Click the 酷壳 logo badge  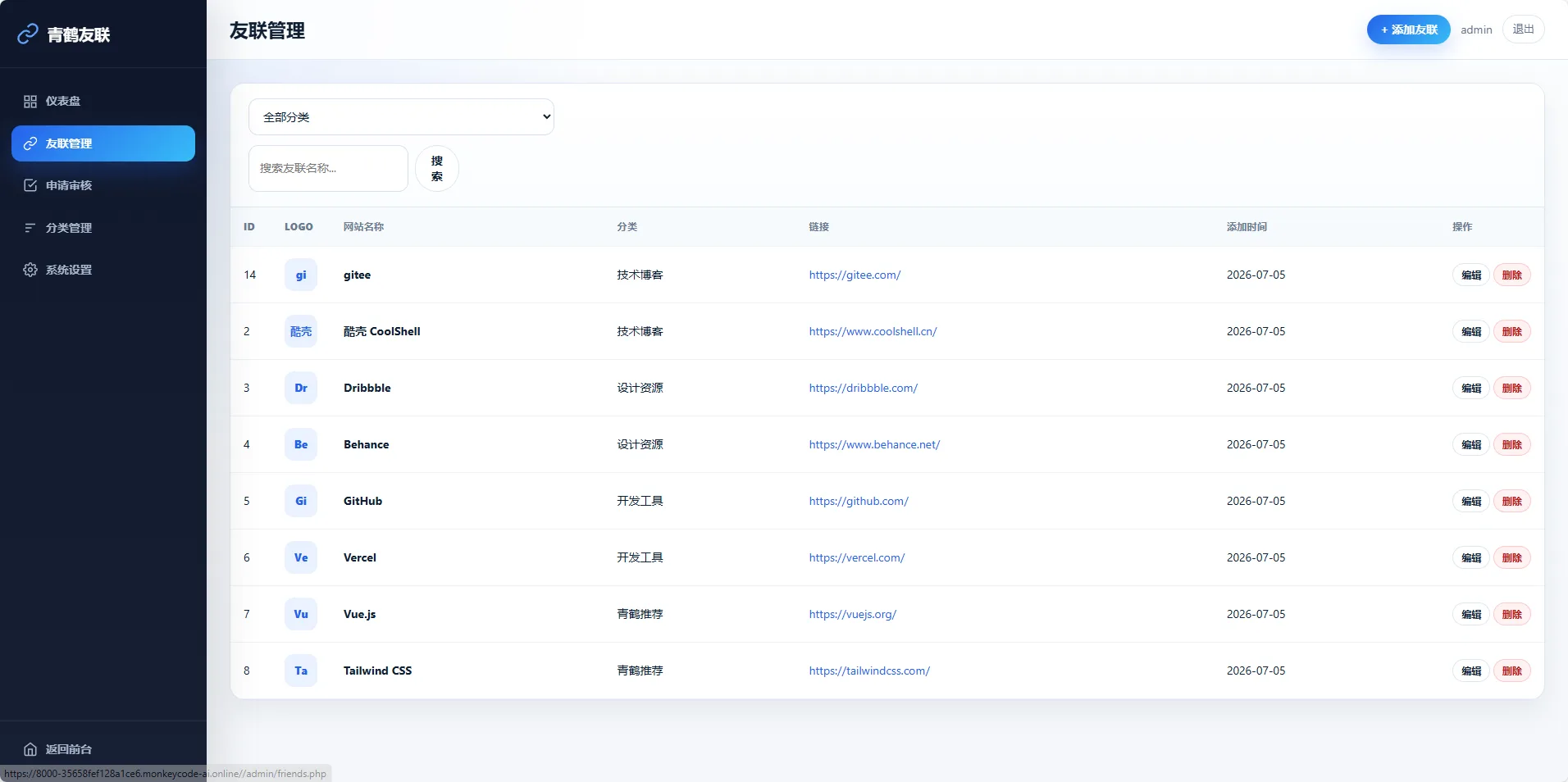(x=301, y=331)
